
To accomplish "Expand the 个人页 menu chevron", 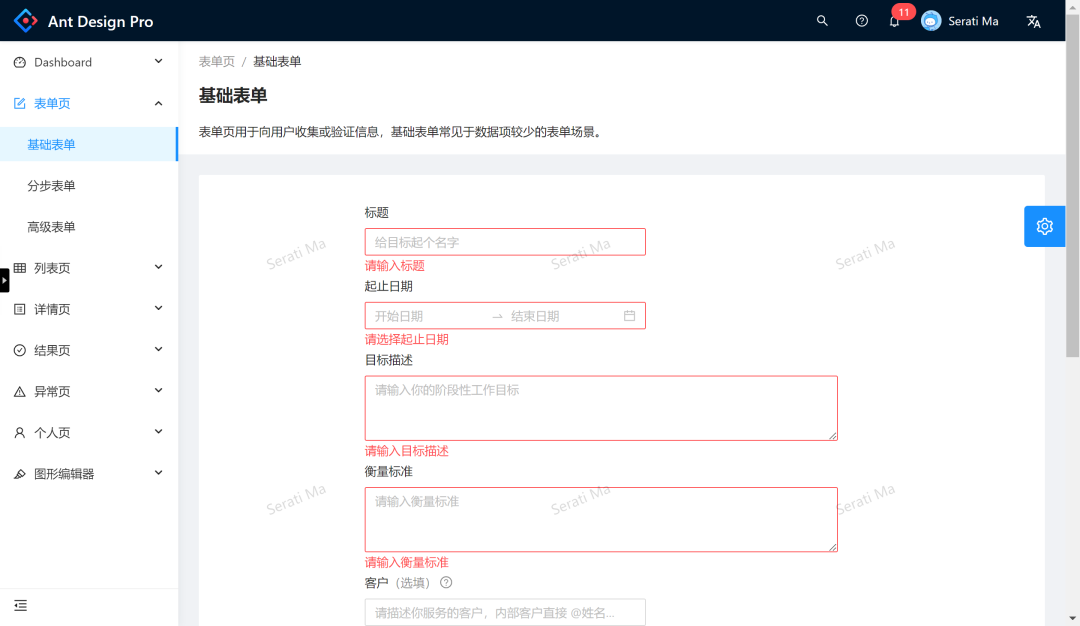I will 158,432.
